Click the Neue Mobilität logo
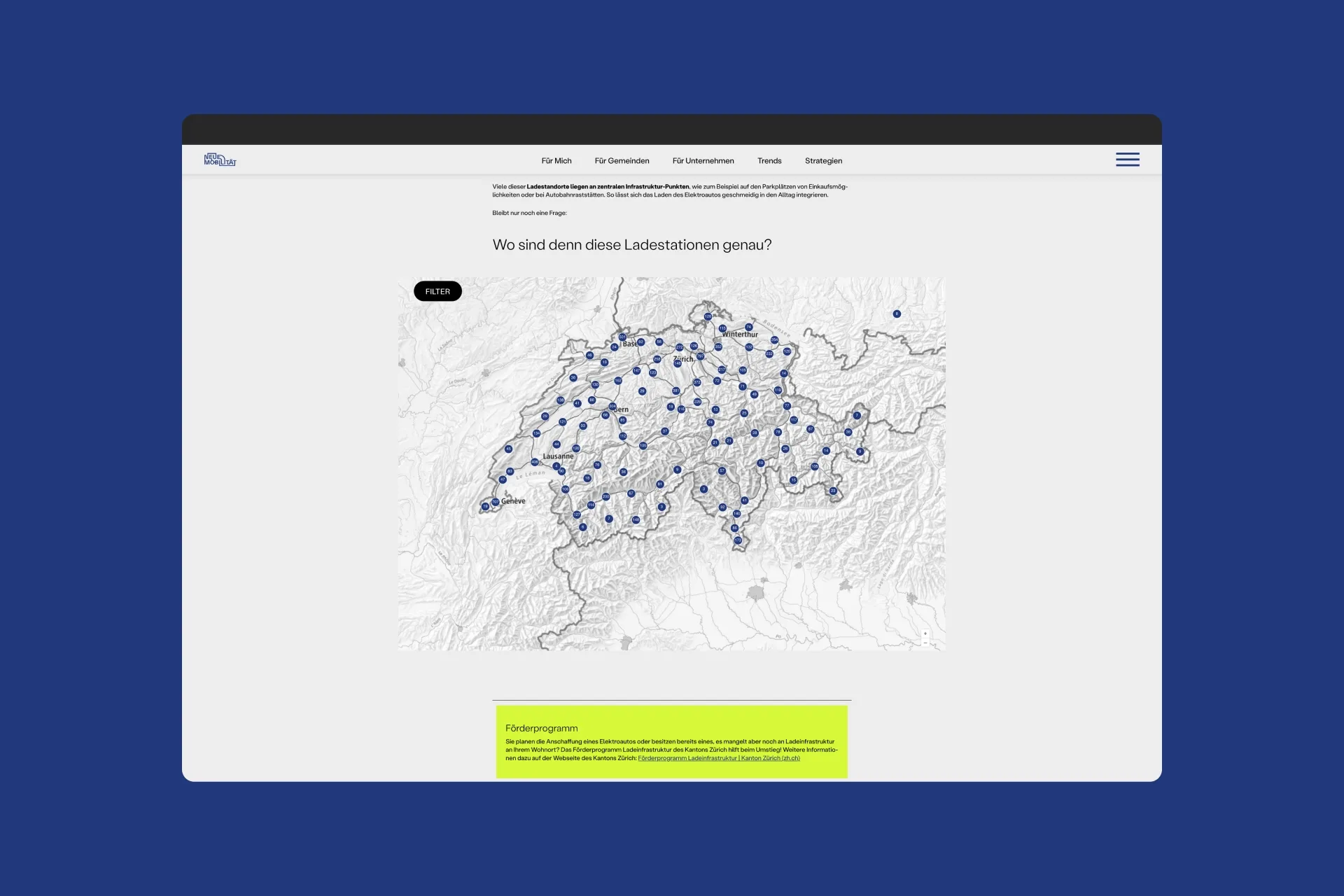 tap(219, 160)
